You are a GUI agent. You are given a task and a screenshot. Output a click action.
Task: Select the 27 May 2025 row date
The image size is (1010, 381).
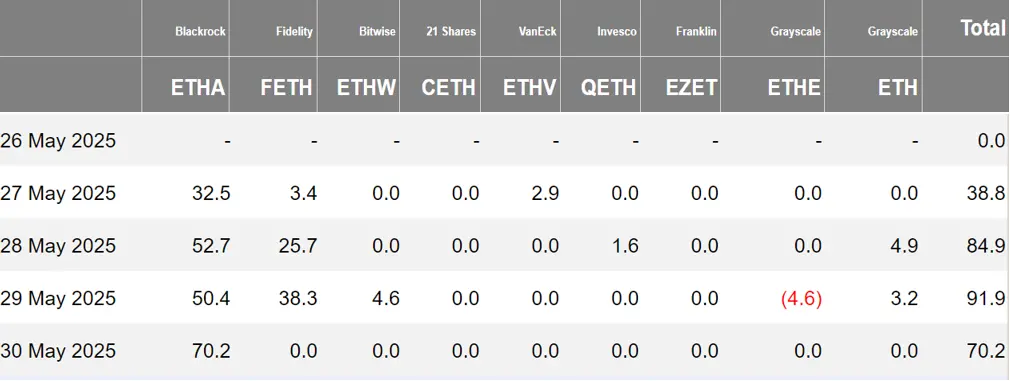[x=58, y=193]
